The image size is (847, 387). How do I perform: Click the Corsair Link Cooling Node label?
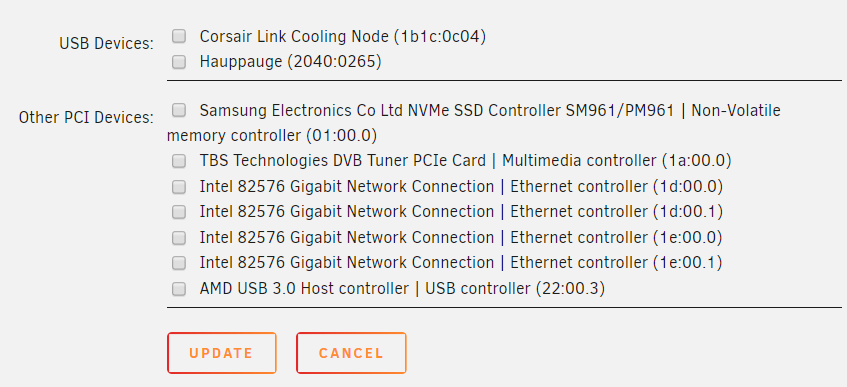point(342,37)
